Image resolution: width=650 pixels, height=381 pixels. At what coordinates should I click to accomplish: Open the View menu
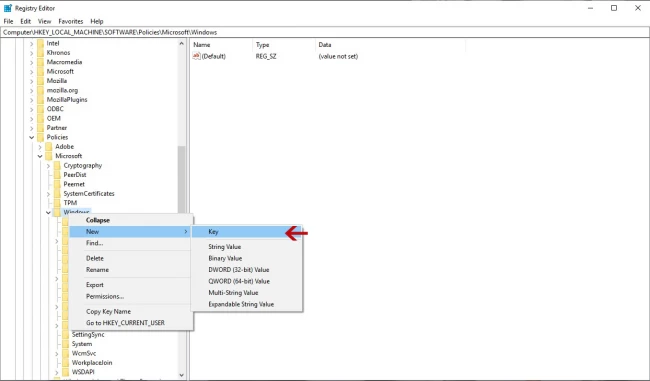click(44, 21)
